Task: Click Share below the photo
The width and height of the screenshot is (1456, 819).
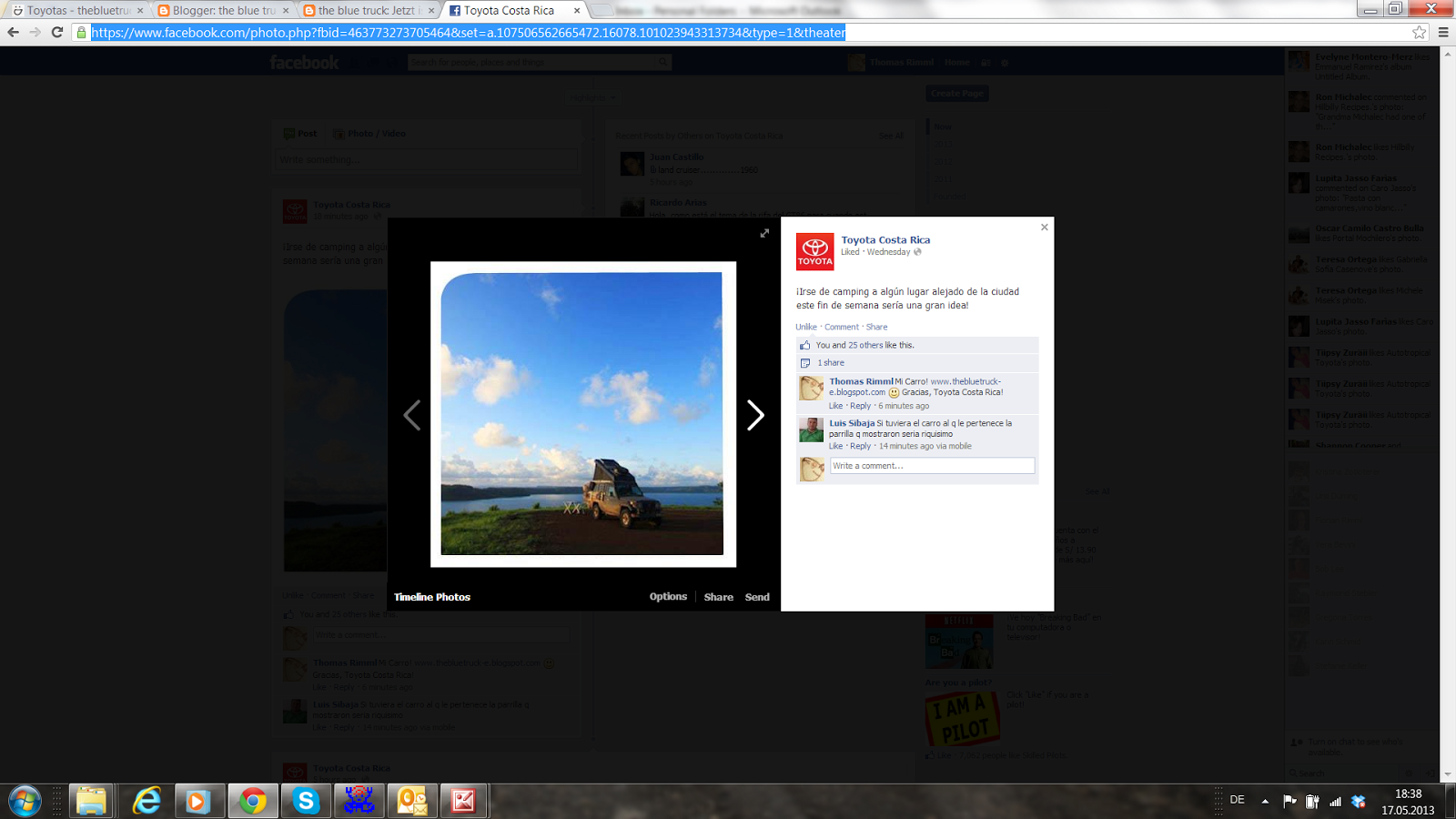Action: point(718,597)
